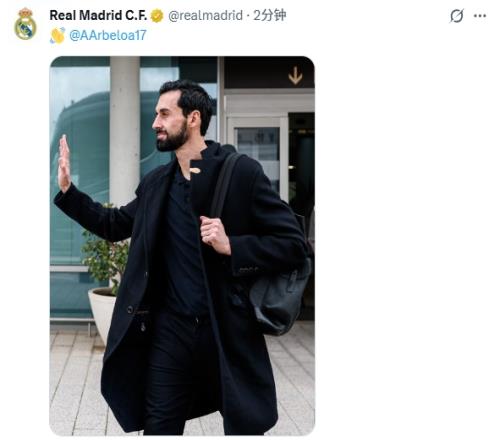The image size is (500, 440).
Task: Click the toggle button on the coat collar
Action: coord(195,171)
